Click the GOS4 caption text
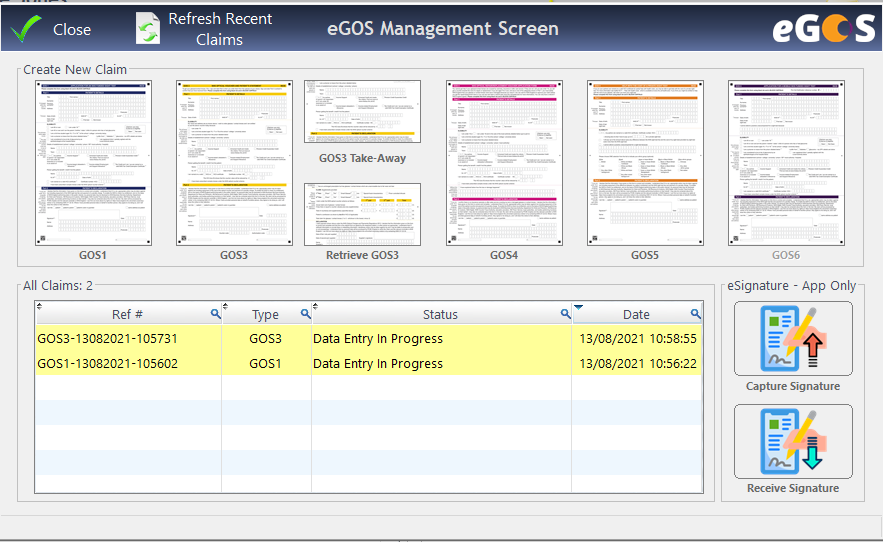Image resolution: width=883 pixels, height=542 pixels. (504, 255)
